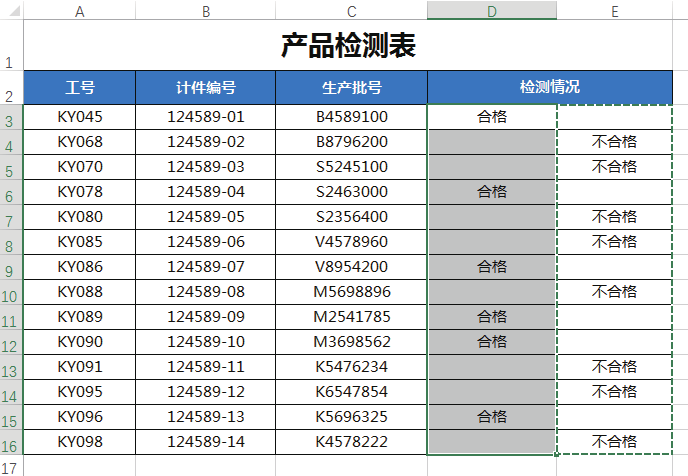
Task: Select cell containing KY088
Action: 79,292
